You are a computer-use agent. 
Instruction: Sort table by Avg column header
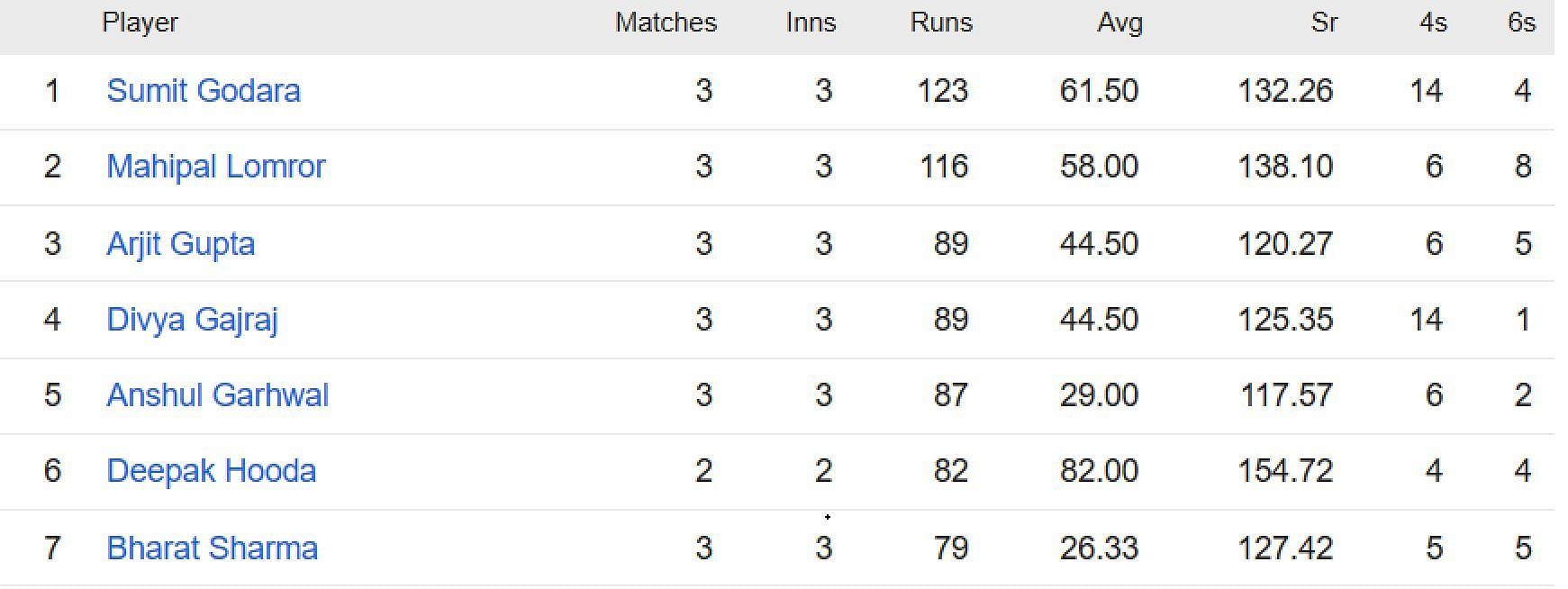point(1120,23)
